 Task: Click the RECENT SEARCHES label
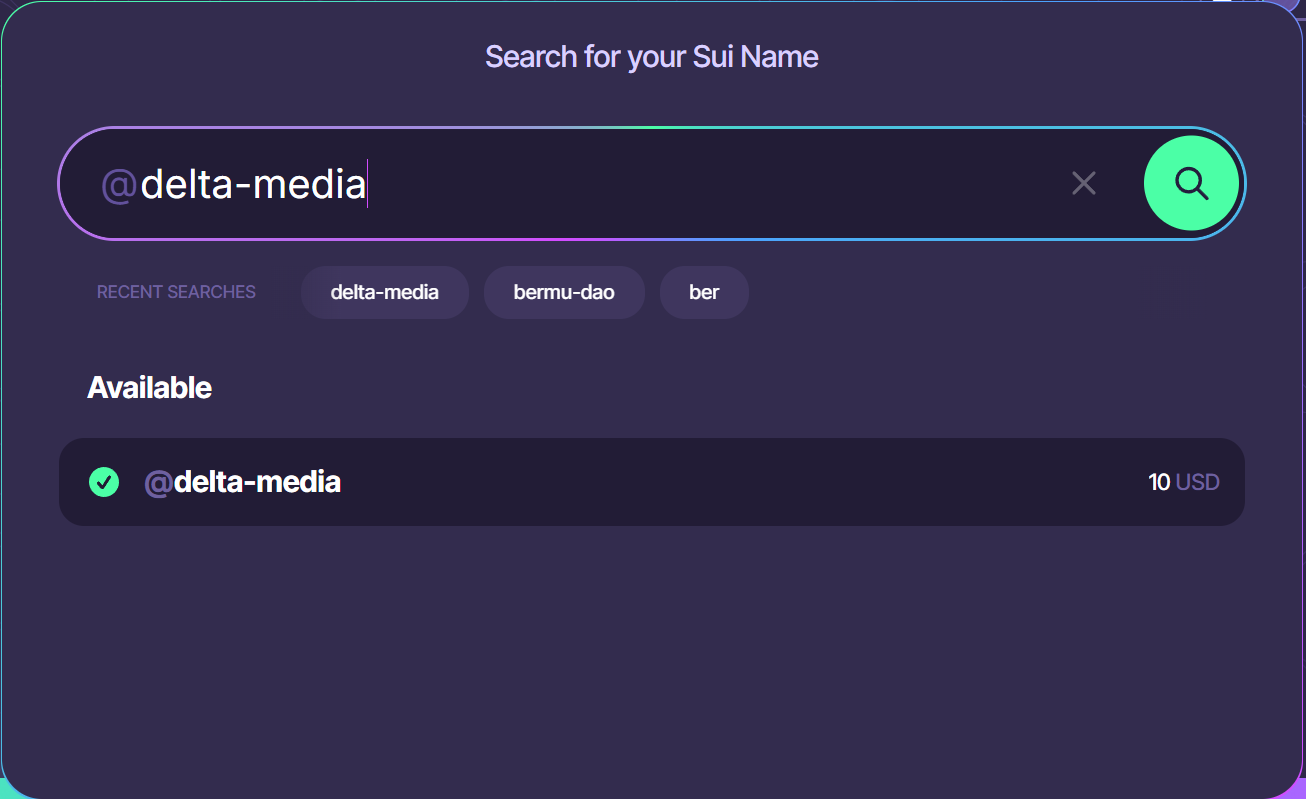[x=176, y=292]
